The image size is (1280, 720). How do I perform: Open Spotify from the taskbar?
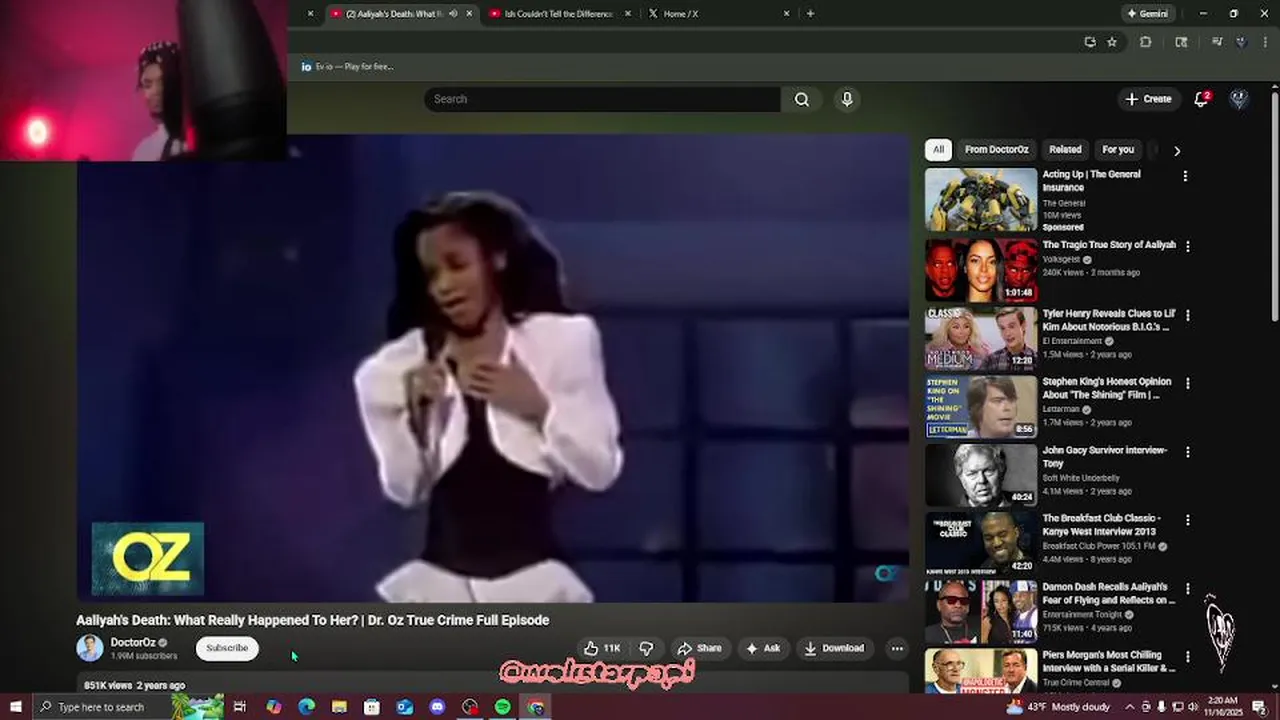[503, 707]
